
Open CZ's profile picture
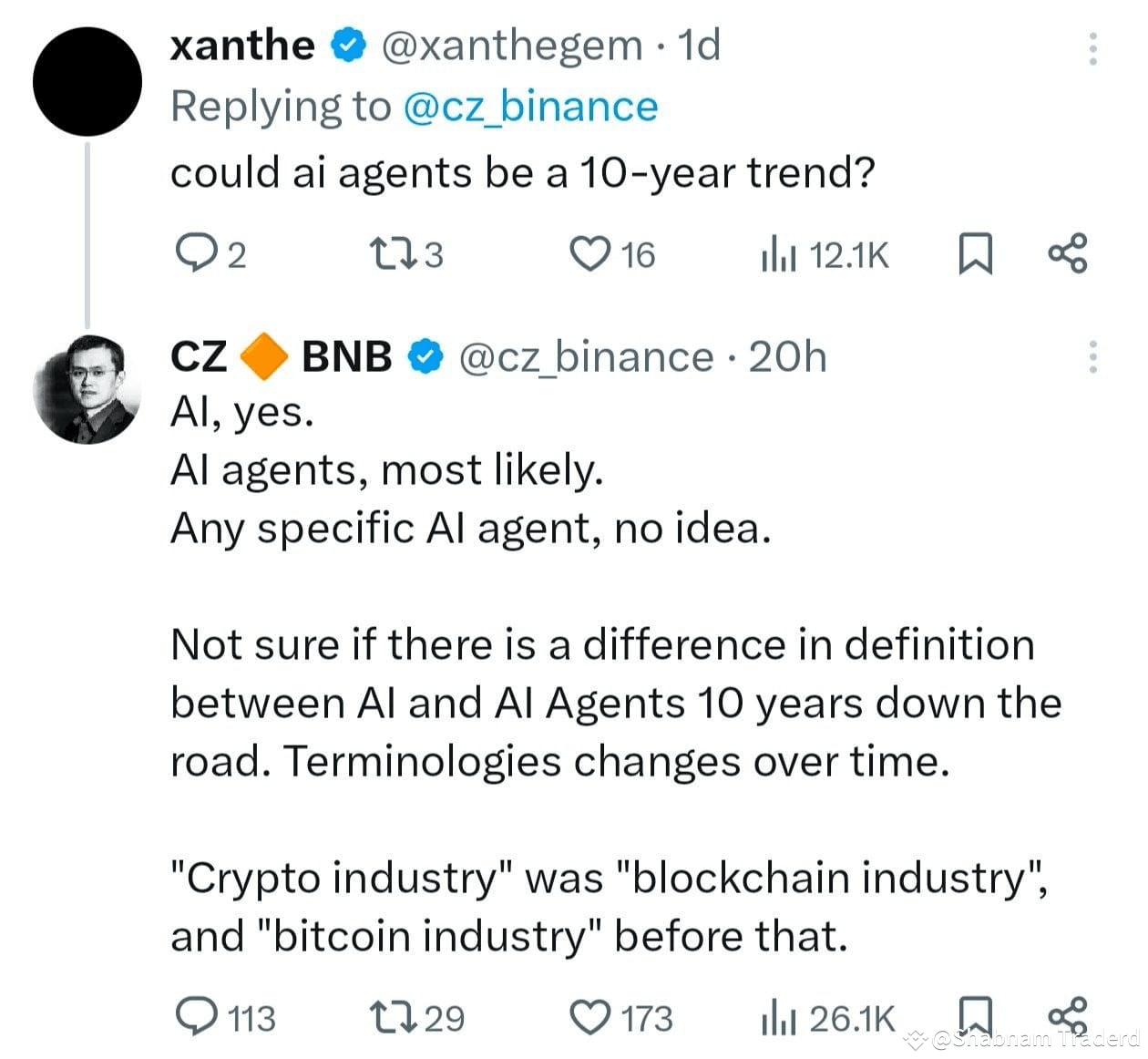tap(87, 389)
